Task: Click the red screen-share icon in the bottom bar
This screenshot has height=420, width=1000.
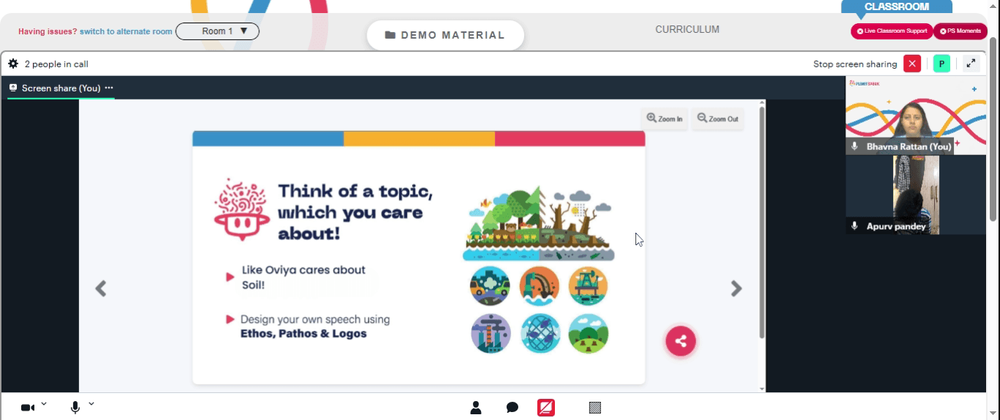Action: point(546,407)
